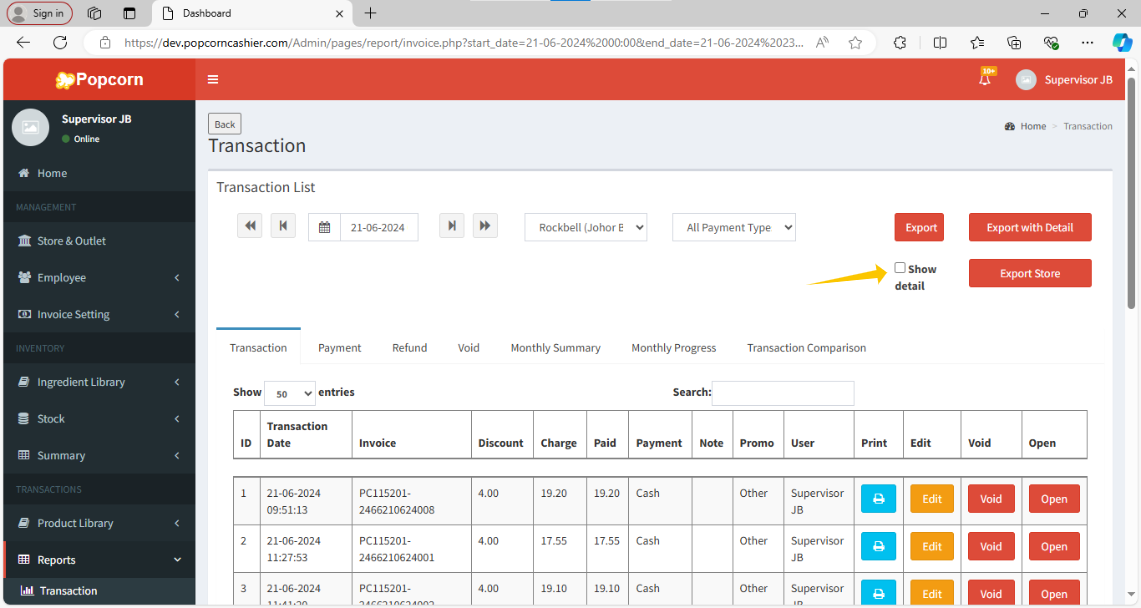Open the All Payment Type dropdown
This screenshot has width=1141, height=608.
click(x=734, y=228)
